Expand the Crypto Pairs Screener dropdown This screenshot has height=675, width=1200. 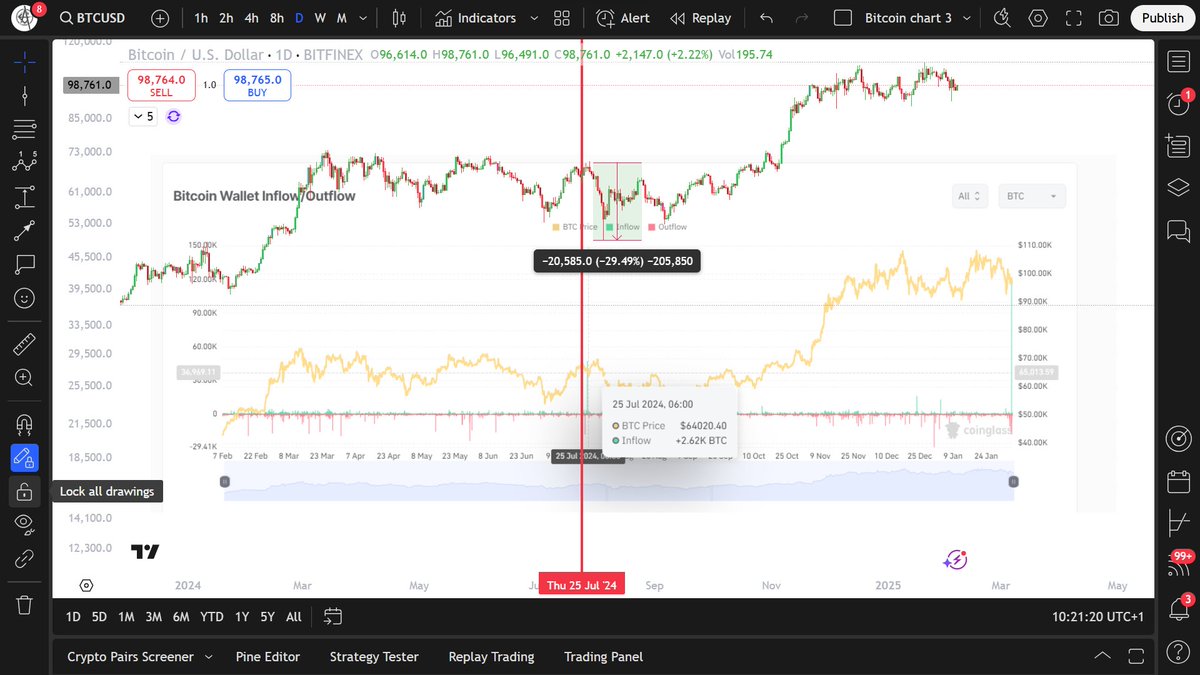209,657
